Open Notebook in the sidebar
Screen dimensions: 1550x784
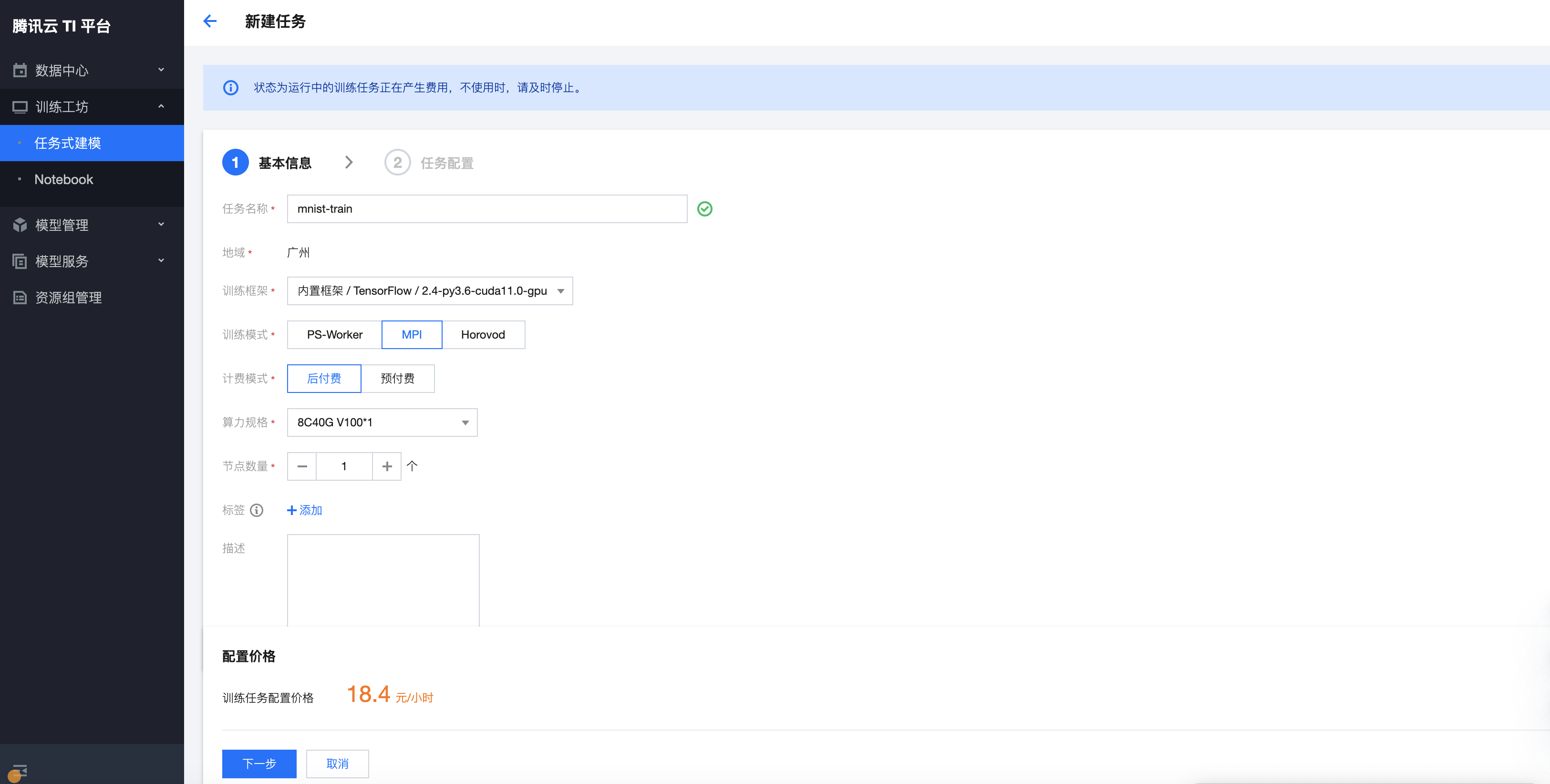64,179
